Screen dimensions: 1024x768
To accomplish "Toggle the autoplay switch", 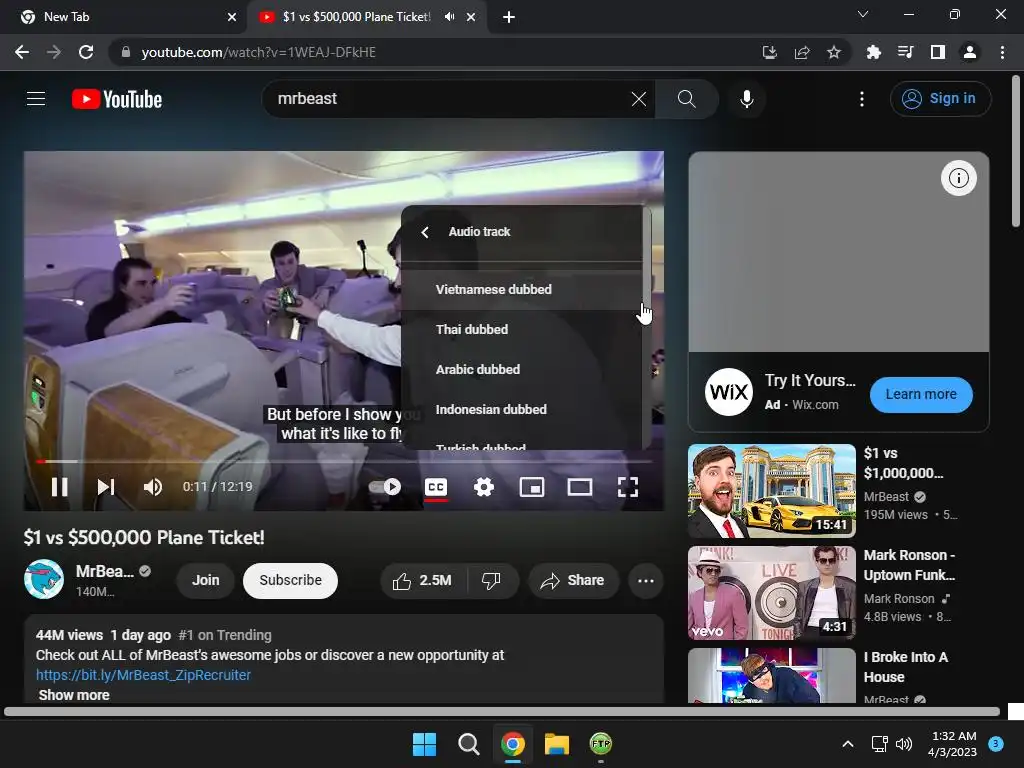I will (x=385, y=487).
